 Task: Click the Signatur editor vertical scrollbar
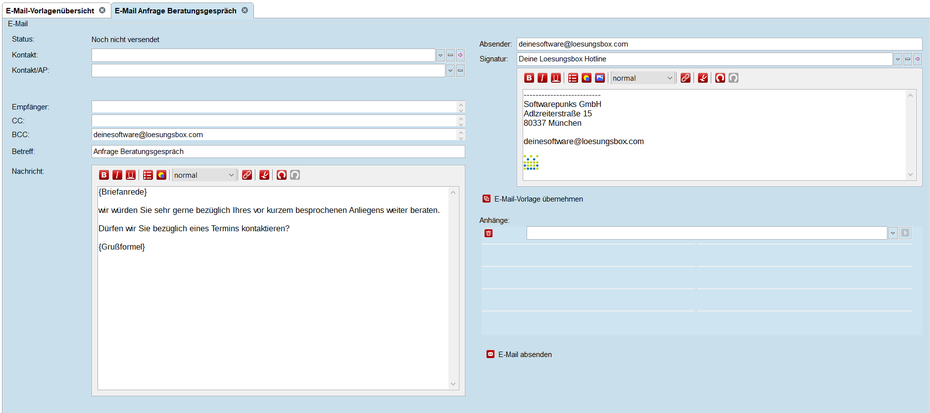(x=911, y=135)
